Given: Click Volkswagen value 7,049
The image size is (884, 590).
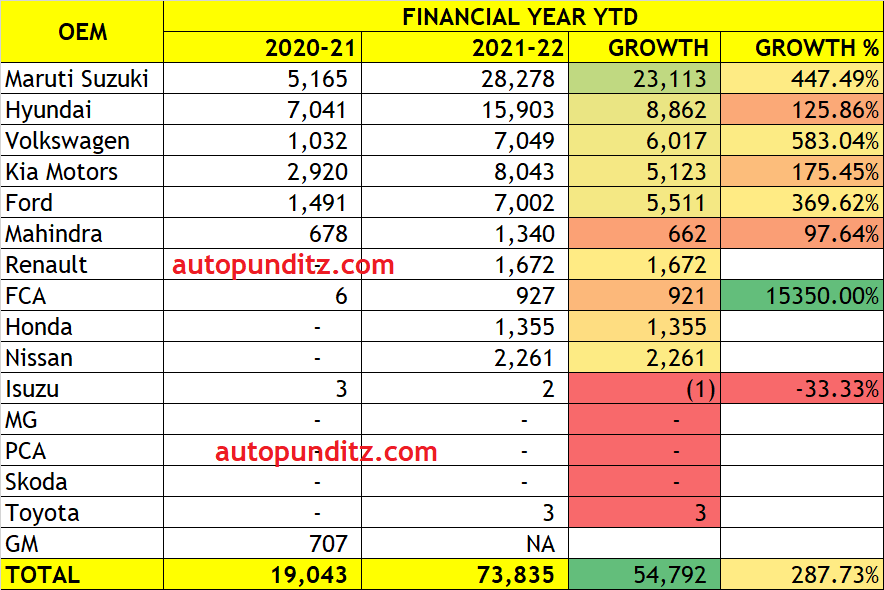Looking at the screenshot, I should tap(524, 141).
